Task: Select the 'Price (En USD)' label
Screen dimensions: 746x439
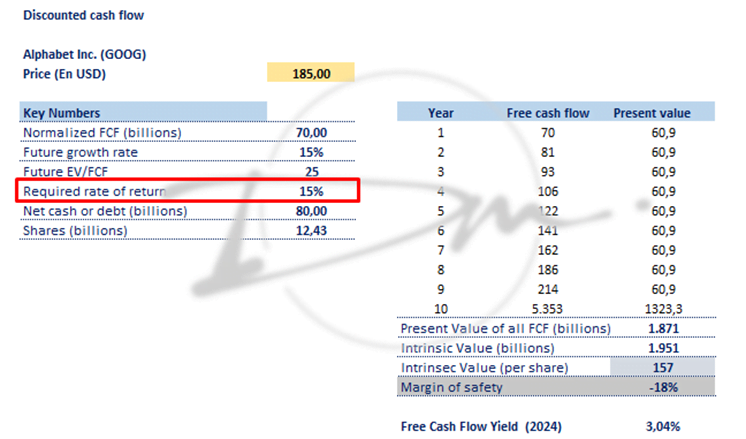Action: [64, 74]
